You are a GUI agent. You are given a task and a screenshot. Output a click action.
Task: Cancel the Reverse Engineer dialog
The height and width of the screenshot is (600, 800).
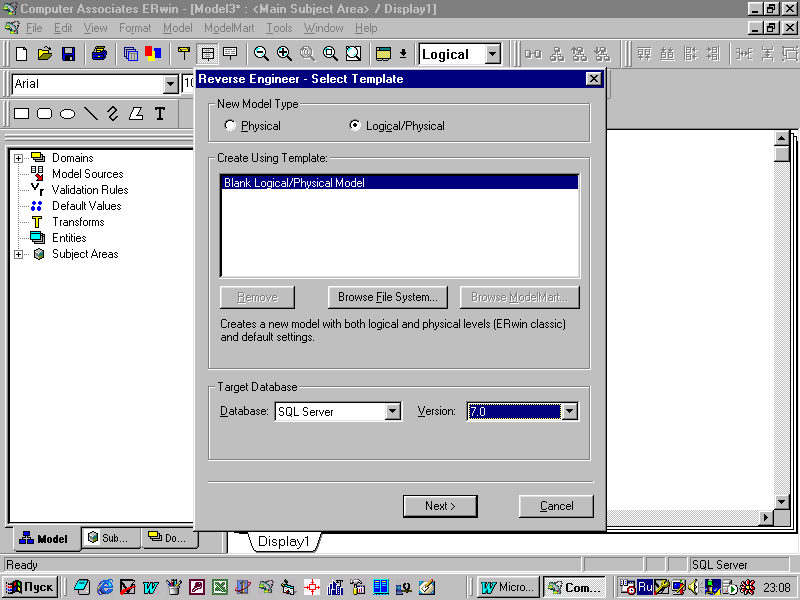click(x=556, y=506)
